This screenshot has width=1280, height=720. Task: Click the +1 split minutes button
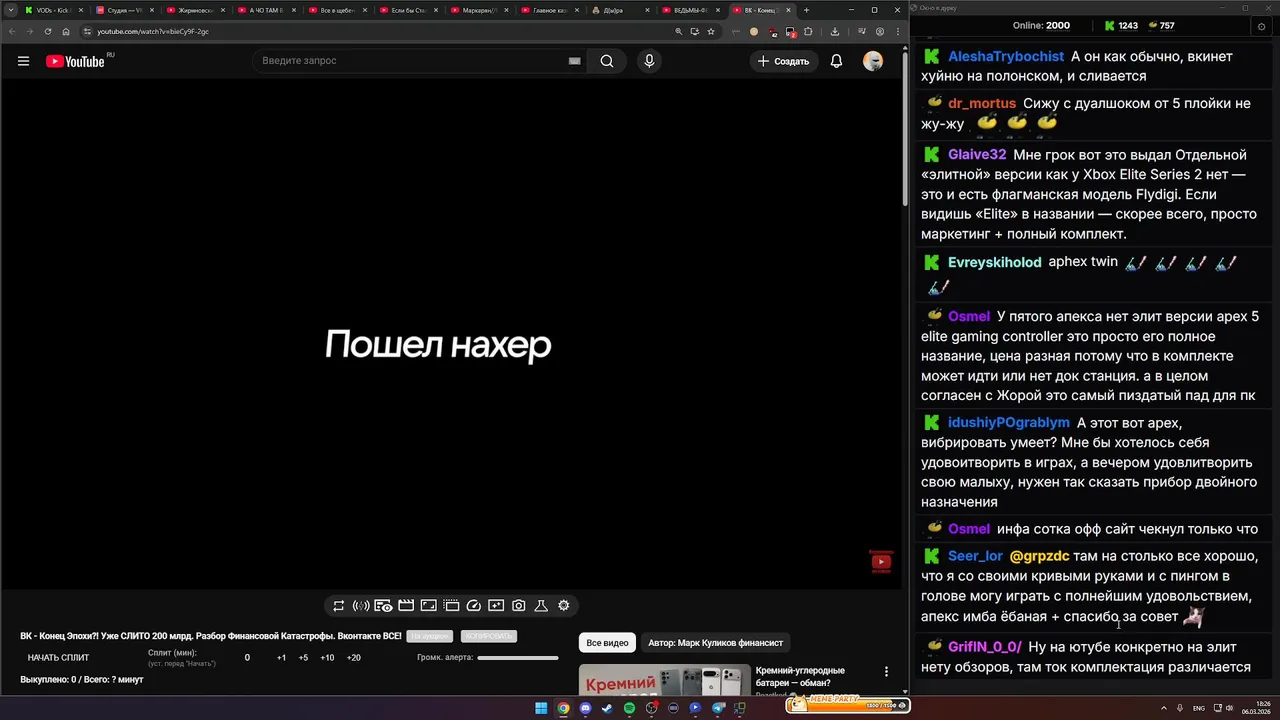(281, 658)
